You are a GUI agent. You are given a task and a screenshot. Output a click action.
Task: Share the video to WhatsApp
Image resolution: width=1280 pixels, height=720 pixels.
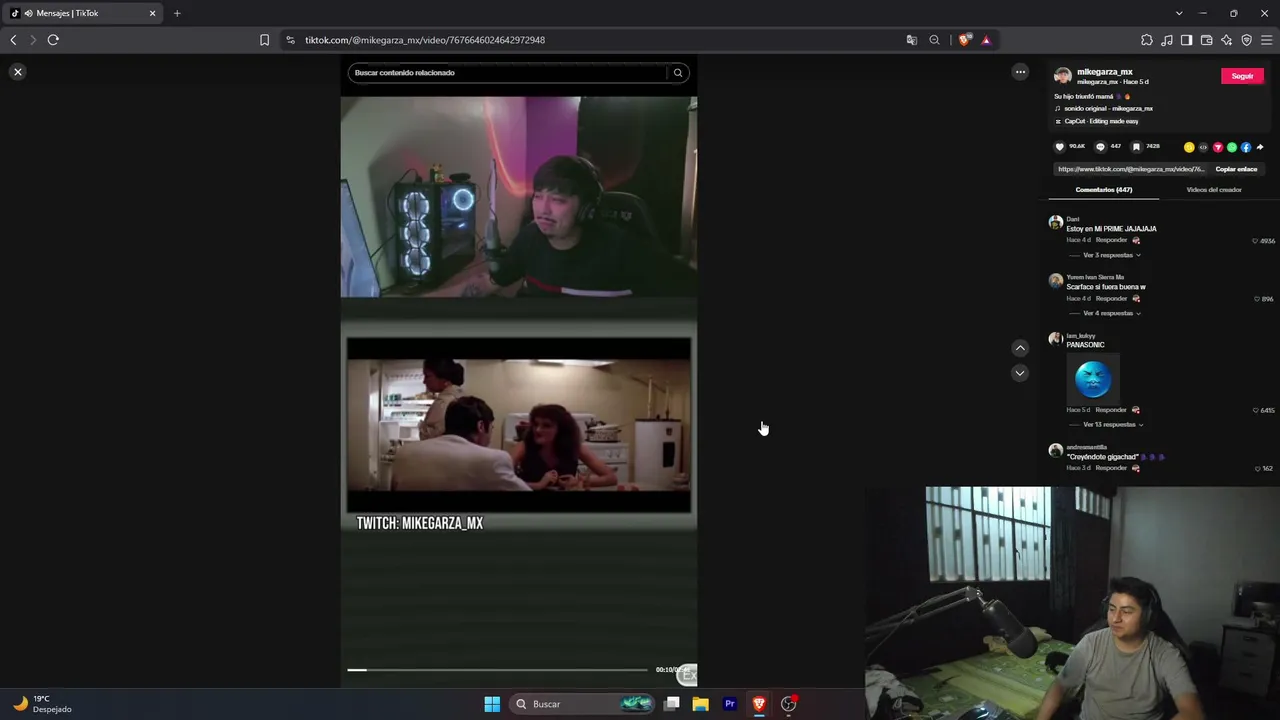pos(1232,147)
